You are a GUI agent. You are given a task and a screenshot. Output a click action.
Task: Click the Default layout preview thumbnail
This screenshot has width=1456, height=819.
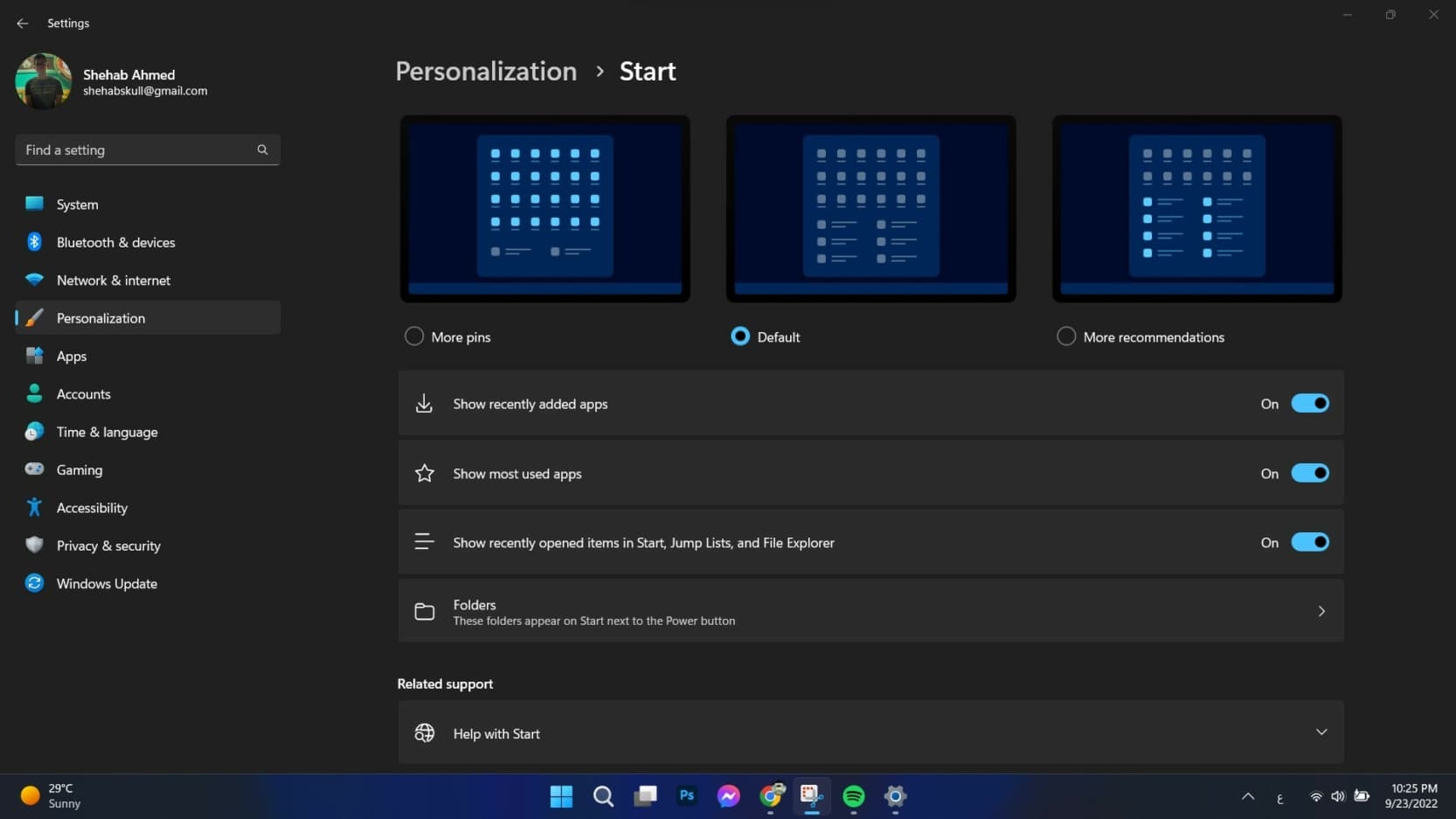point(870,208)
